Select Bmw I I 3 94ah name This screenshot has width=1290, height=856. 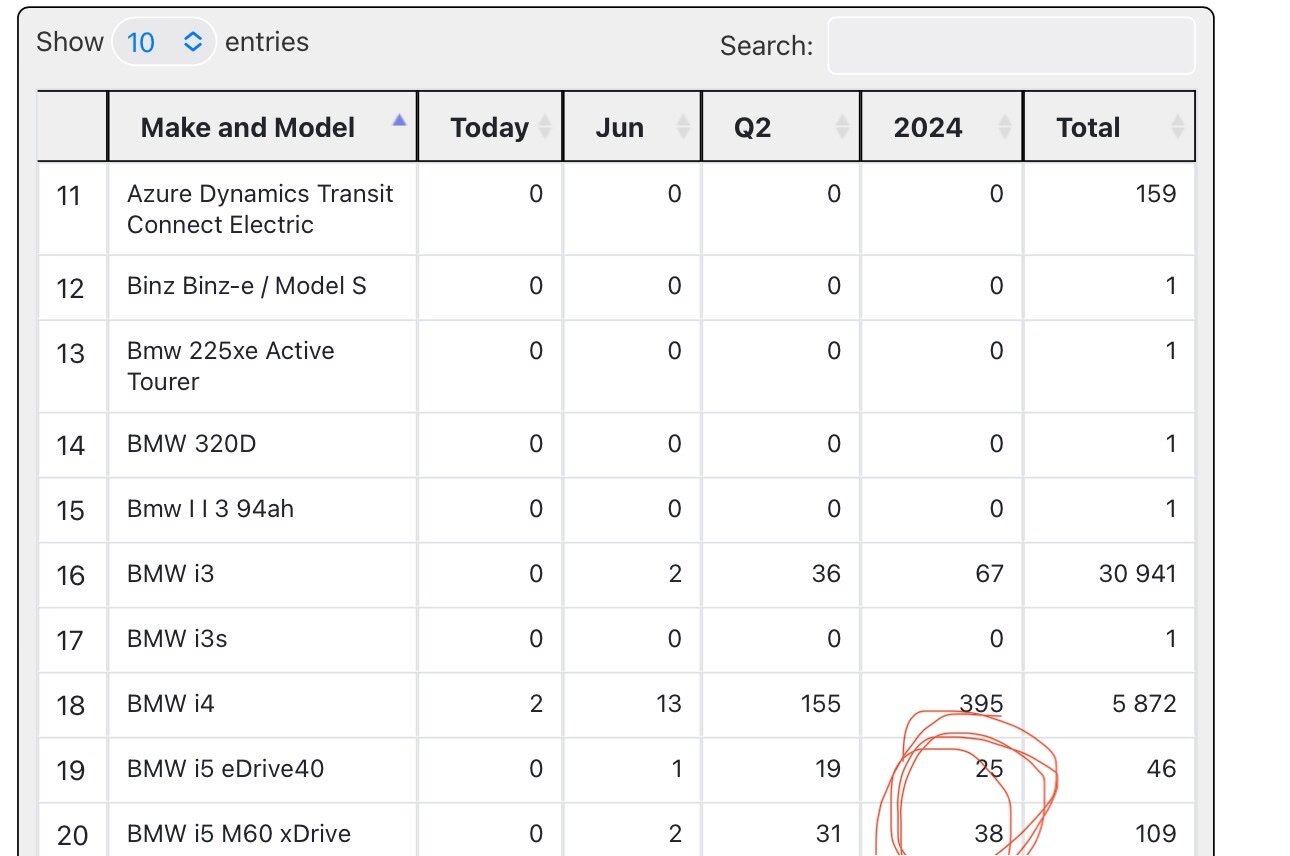point(210,508)
